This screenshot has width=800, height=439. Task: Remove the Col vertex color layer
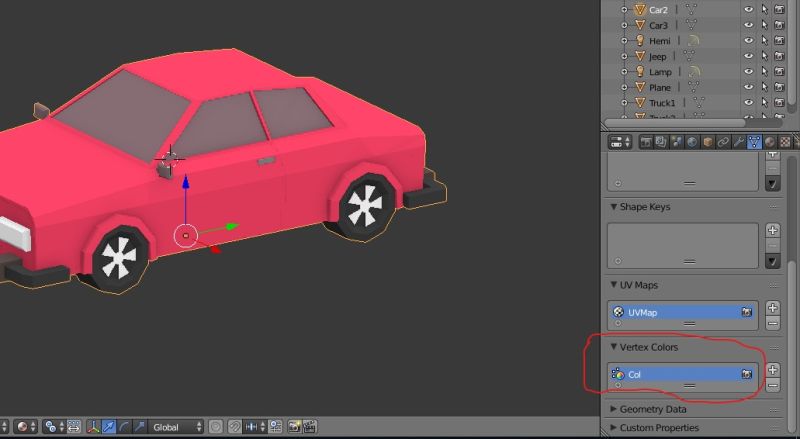click(773, 385)
